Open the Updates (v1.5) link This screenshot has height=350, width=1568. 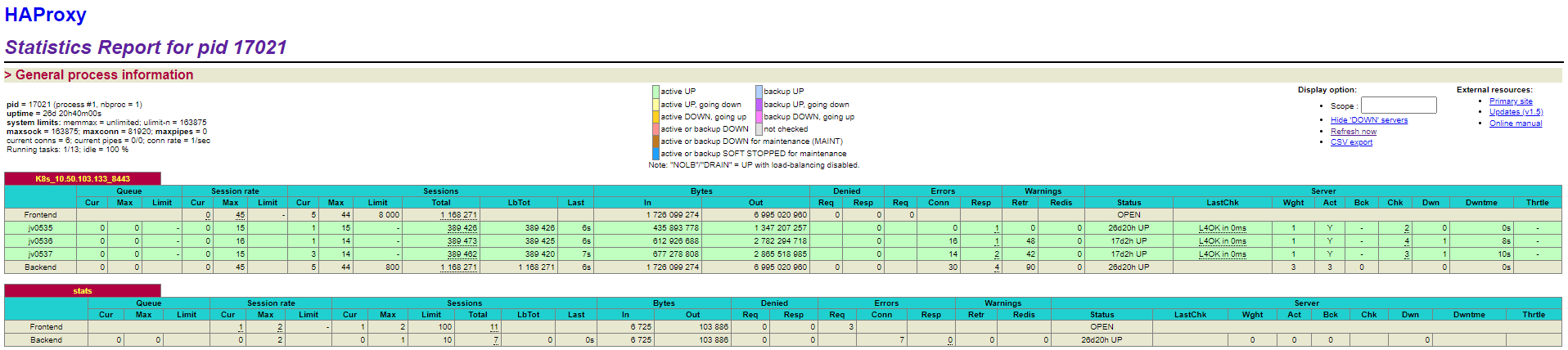pyautogui.click(x=1516, y=112)
